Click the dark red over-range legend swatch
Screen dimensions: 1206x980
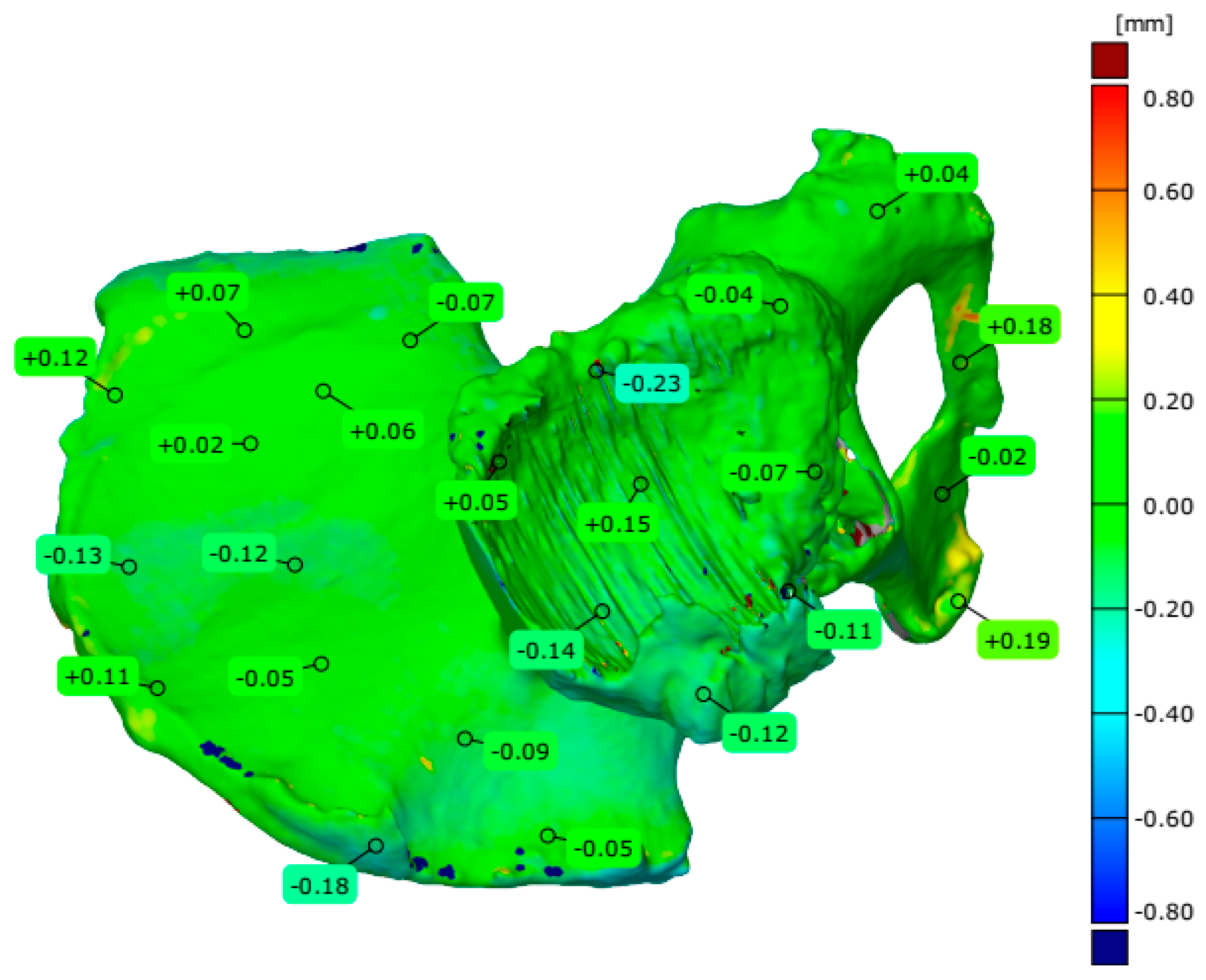[x=1109, y=61]
